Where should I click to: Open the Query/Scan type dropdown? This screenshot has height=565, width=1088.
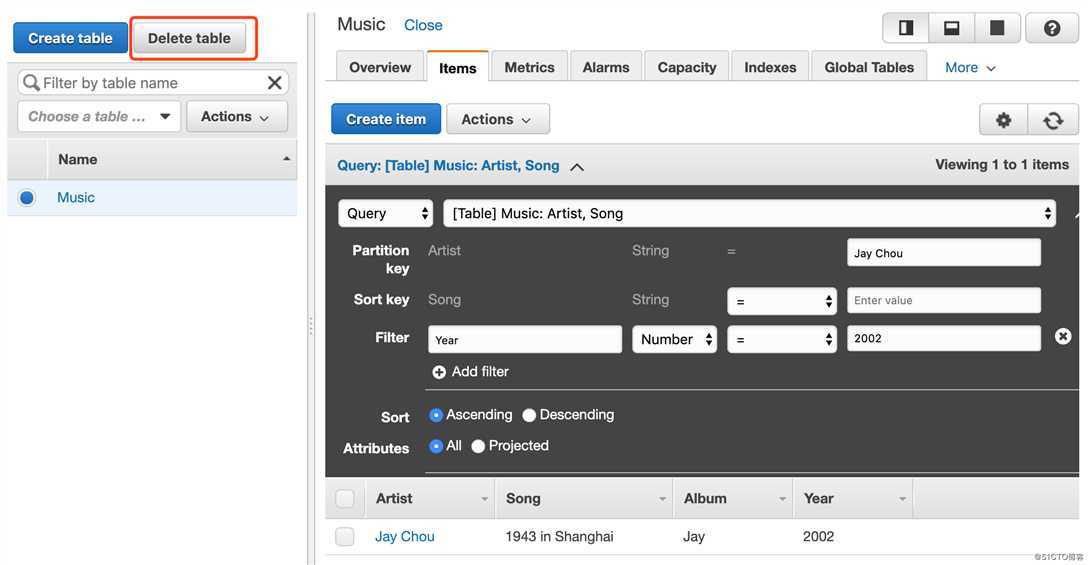386,214
